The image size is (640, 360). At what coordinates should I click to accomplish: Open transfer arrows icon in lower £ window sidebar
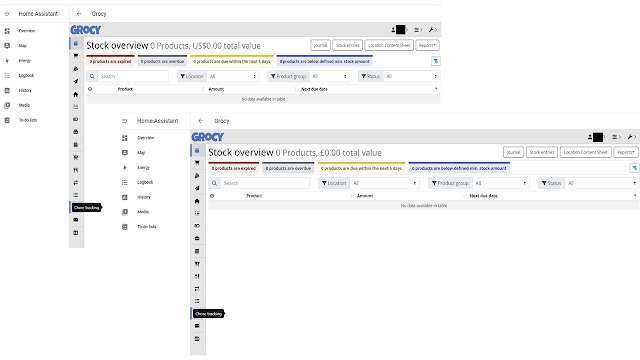197,289
